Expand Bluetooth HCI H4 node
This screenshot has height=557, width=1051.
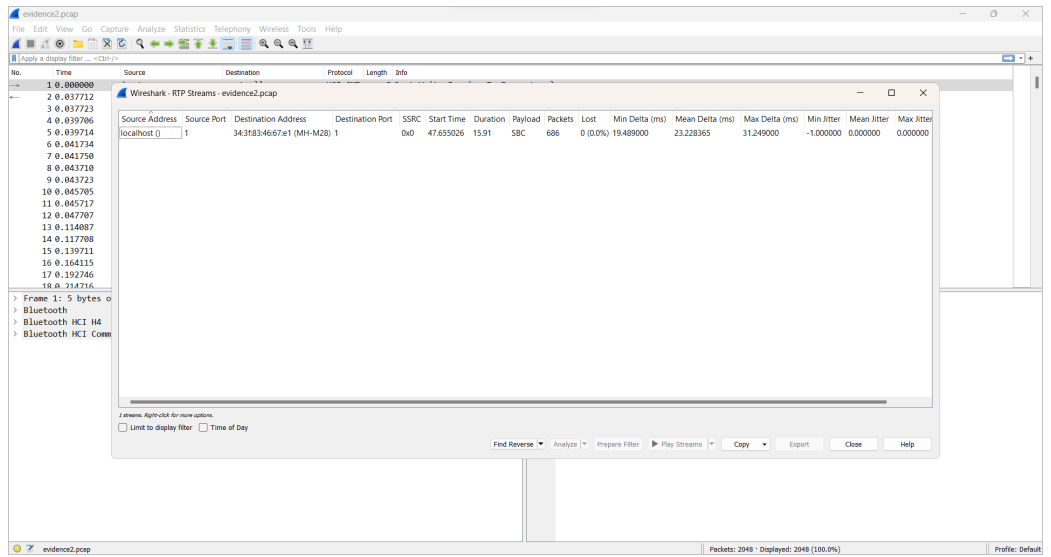pos(15,322)
